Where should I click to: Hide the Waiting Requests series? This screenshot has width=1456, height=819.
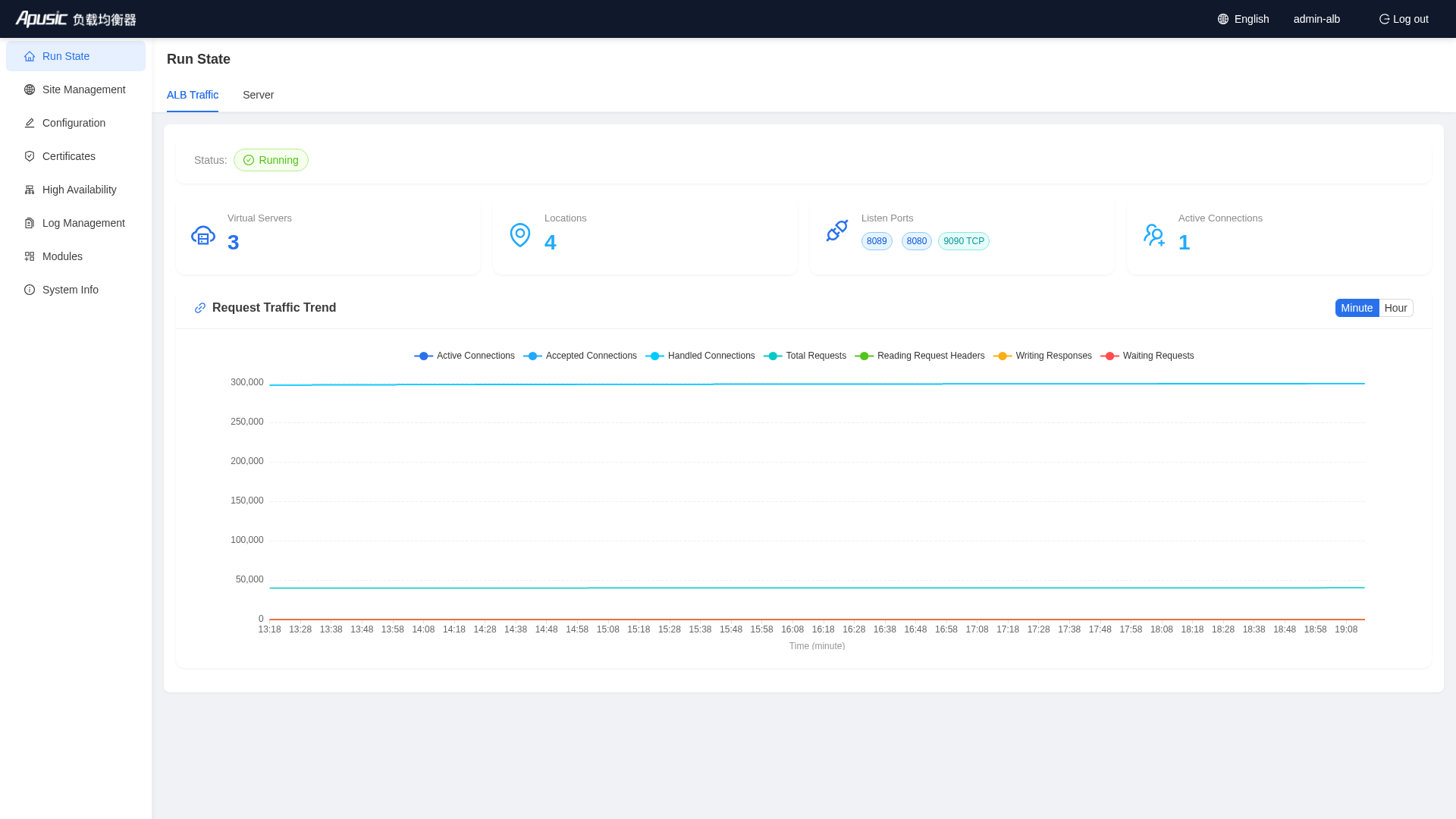[1147, 356]
